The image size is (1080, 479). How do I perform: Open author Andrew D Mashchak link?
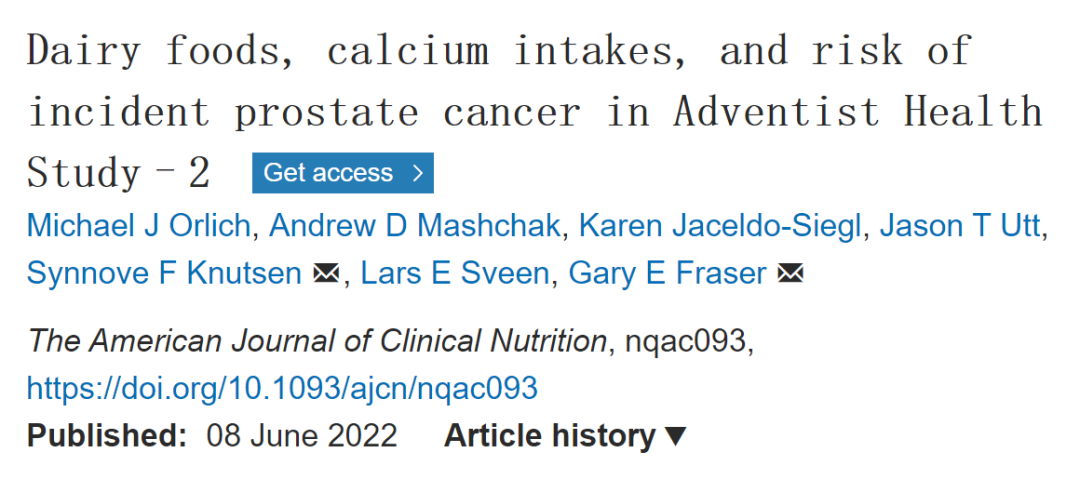pos(415,226)
